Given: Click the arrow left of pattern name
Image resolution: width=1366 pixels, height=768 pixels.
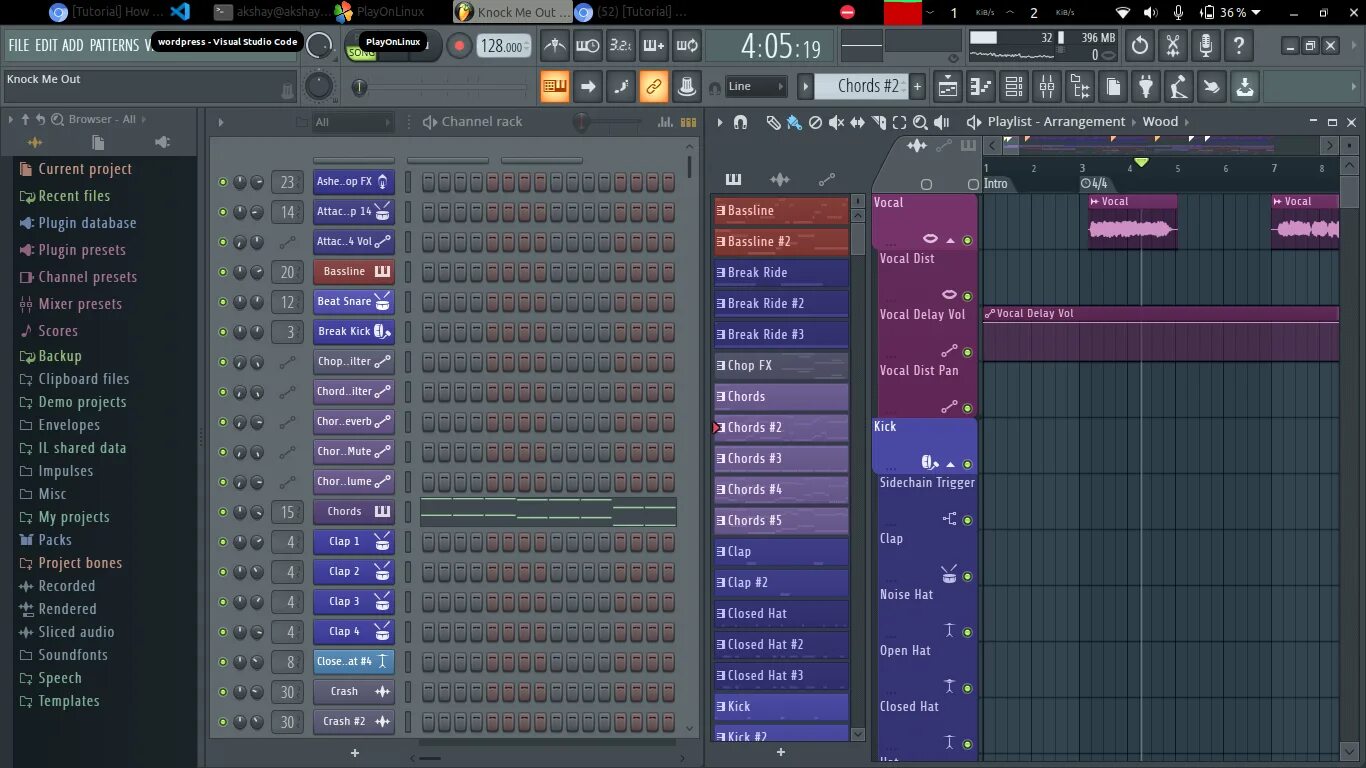Looking at the screenshot, I should click(805, 86).
